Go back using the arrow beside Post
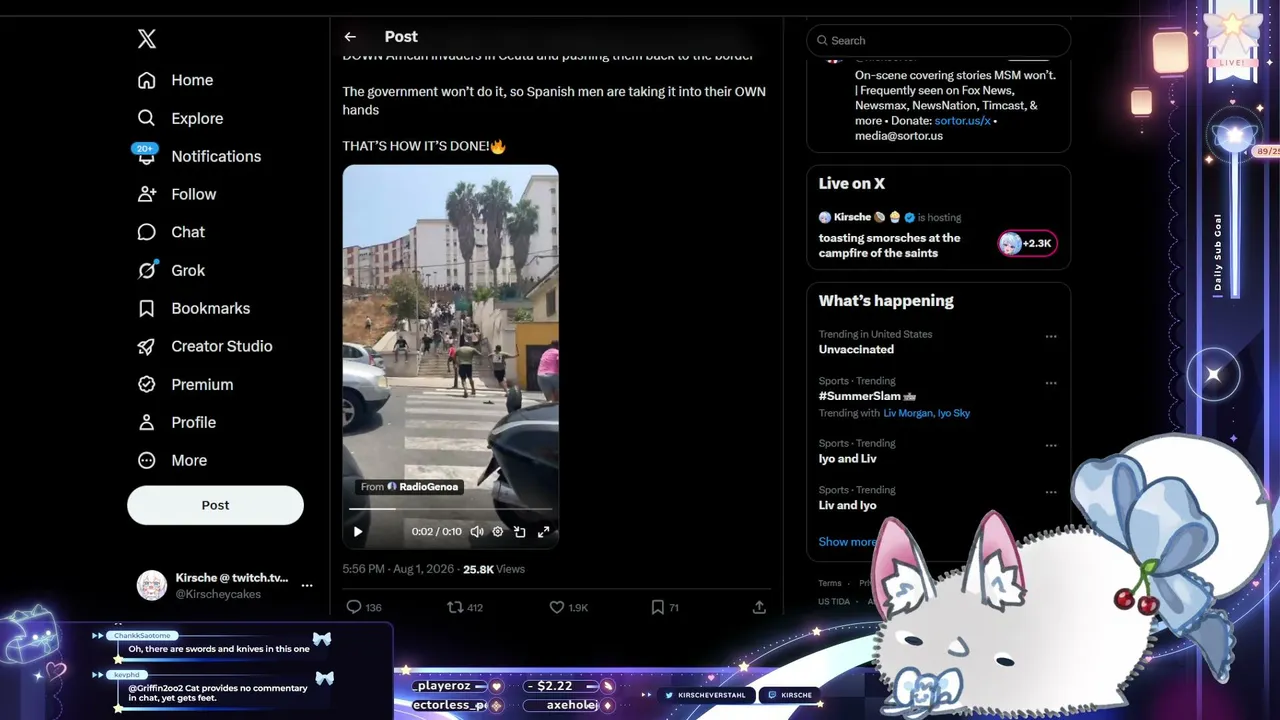The image size is (1280, 720). coord(350,37)
